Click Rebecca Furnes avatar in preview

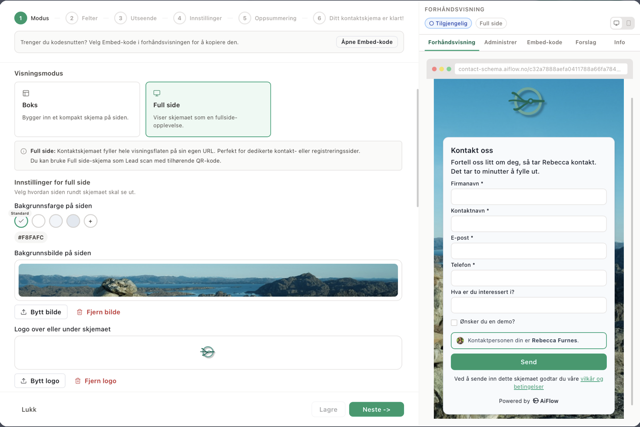click(x=460, y=340)
